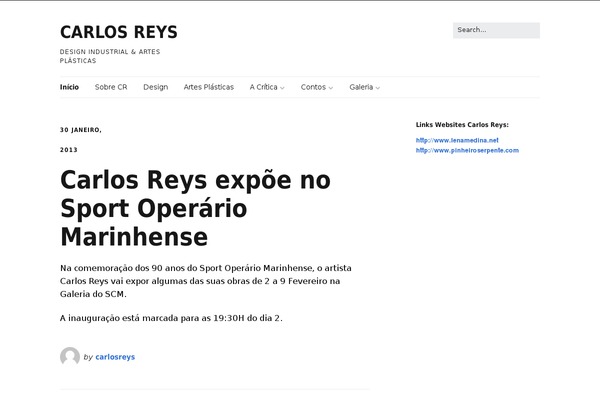
Task: Open the Design menu item
Action: [x=155, y=87]
